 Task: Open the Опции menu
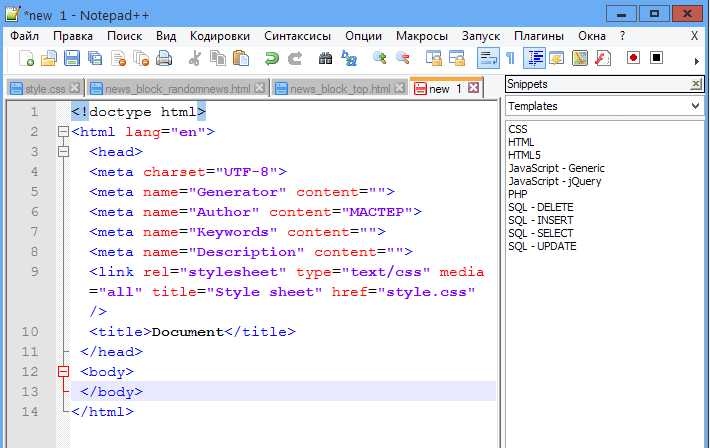(363, 36)
